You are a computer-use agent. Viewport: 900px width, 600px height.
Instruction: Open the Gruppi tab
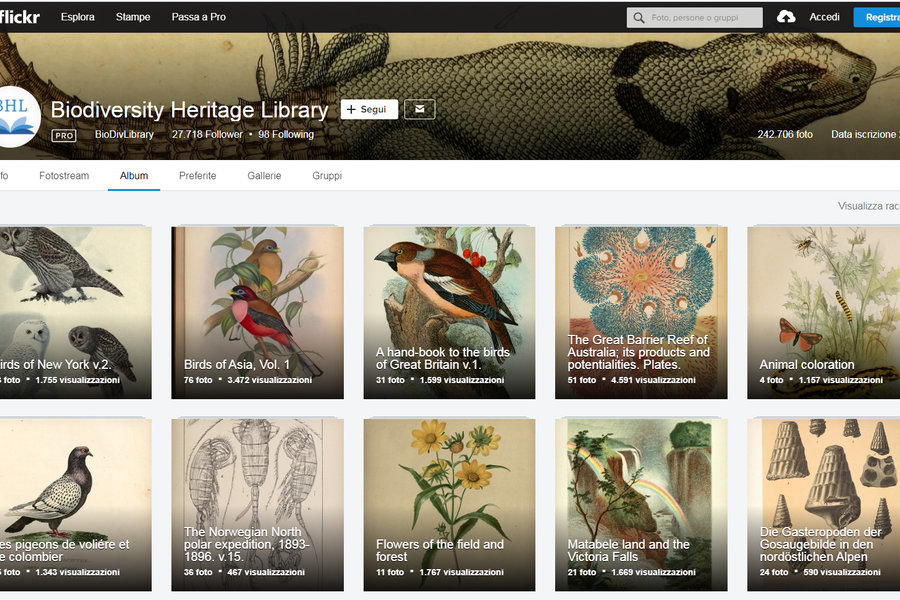coord(327,176)
